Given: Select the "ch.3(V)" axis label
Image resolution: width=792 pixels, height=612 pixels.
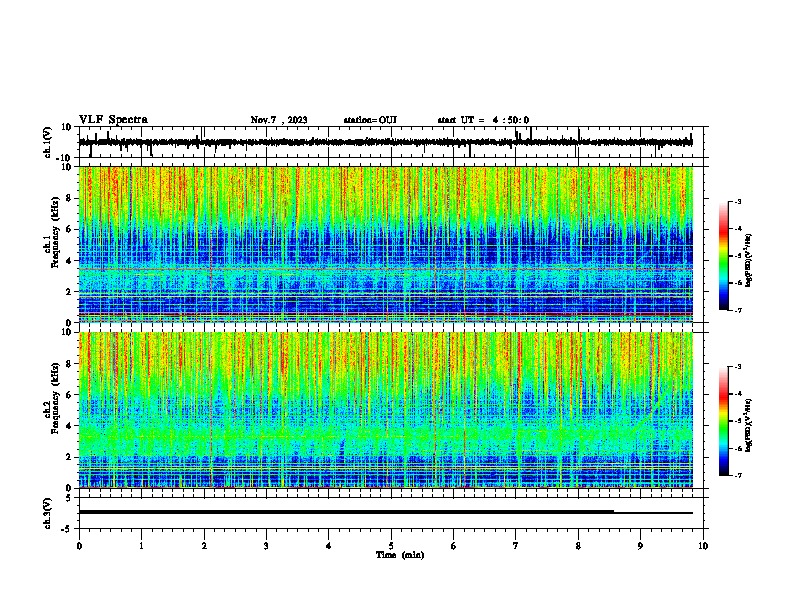Looking at the screenshot, I should click(x=48, y=514).
